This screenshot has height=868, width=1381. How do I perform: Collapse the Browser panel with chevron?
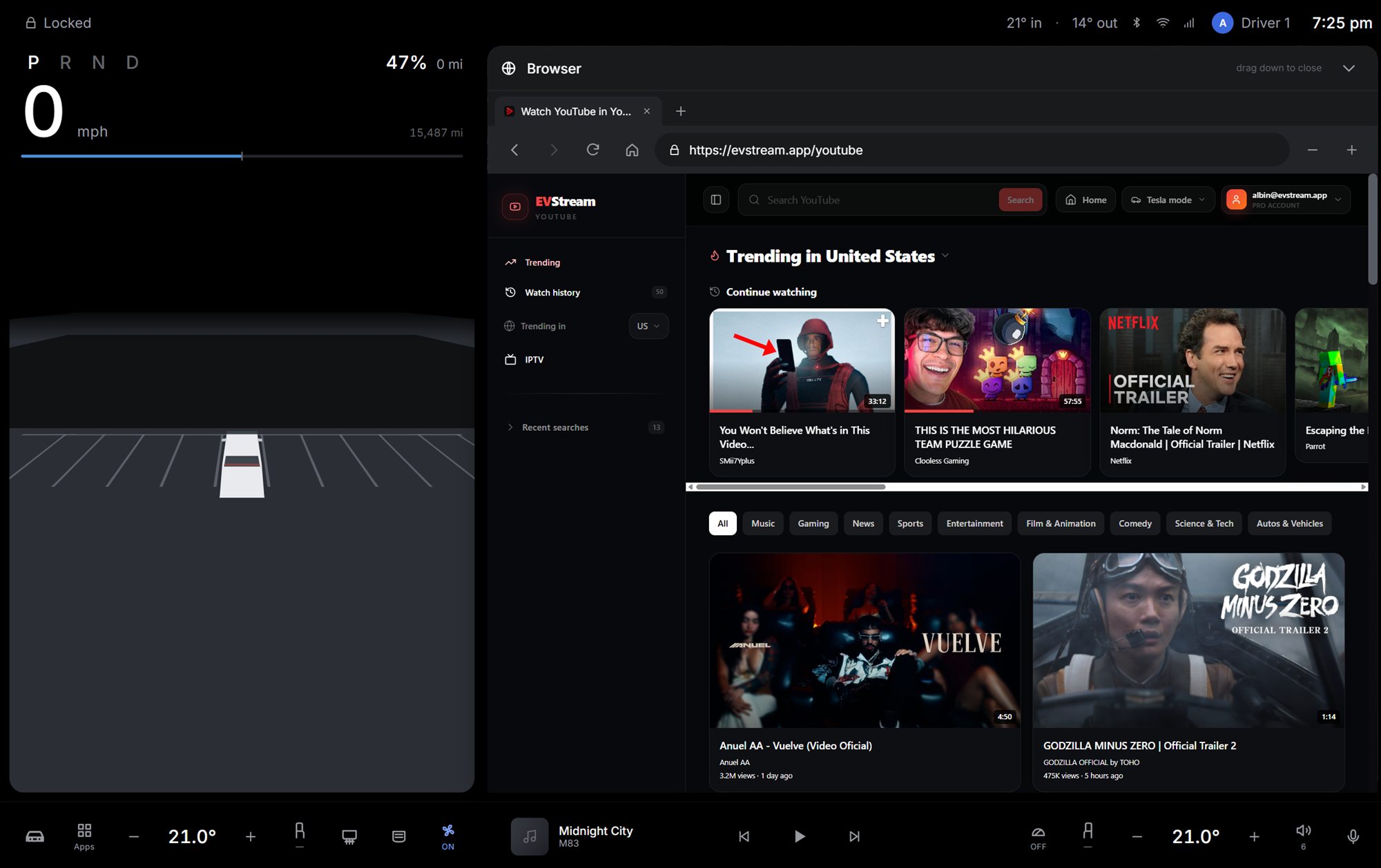[1349, 68]
